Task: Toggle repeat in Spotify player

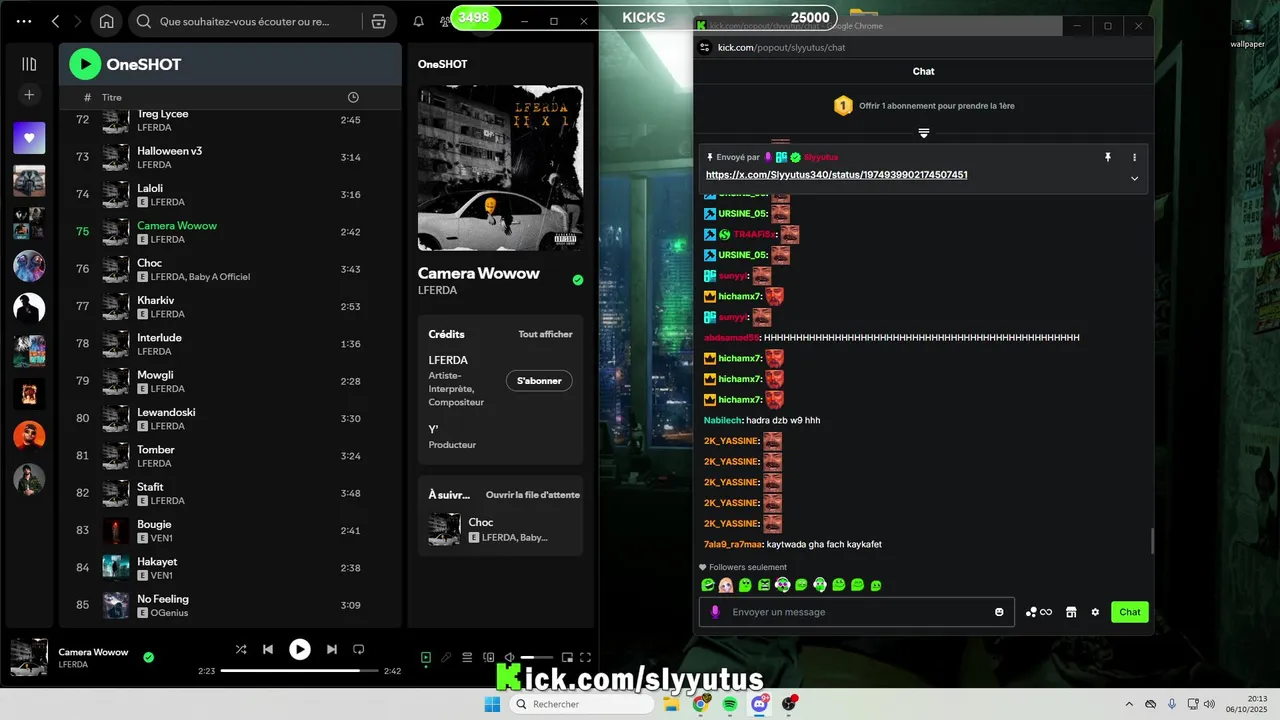Action: (x=359, y=649)
